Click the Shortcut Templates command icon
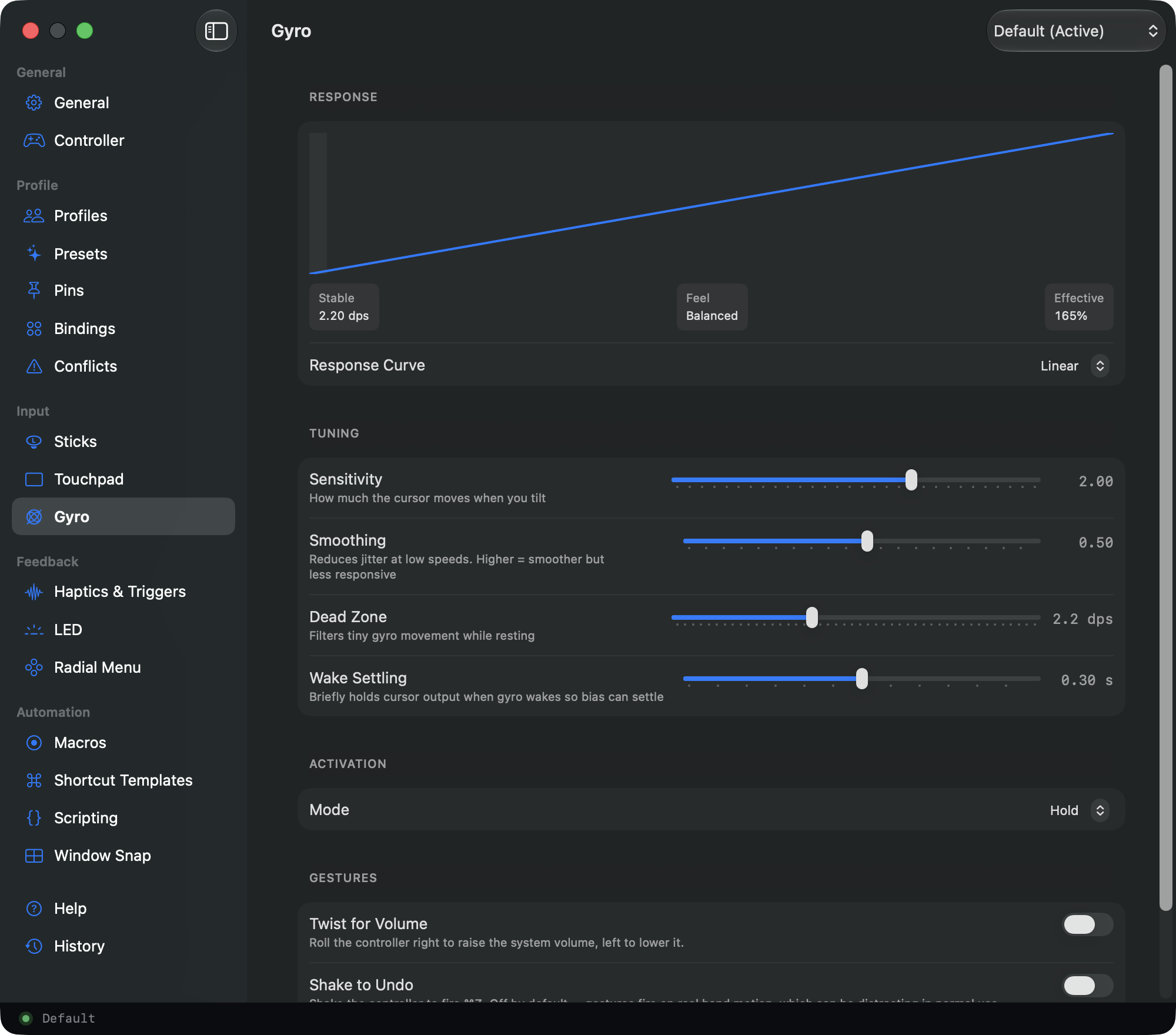 [x=34, y=780]
